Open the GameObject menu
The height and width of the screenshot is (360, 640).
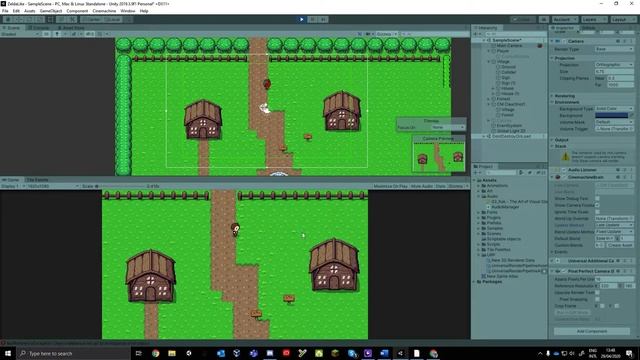[51, 11]
